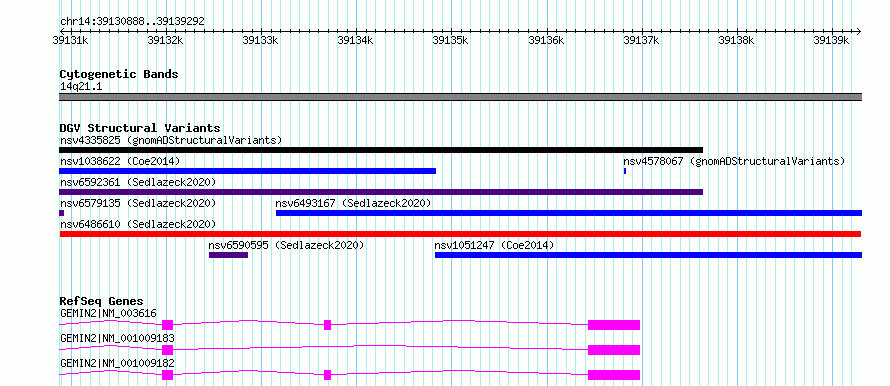Image resolution: width=890 pixels, height=386 pixels.
Task: Open the GEMIN2|NM_001009182 transcript label
Action: pos(117,363)
